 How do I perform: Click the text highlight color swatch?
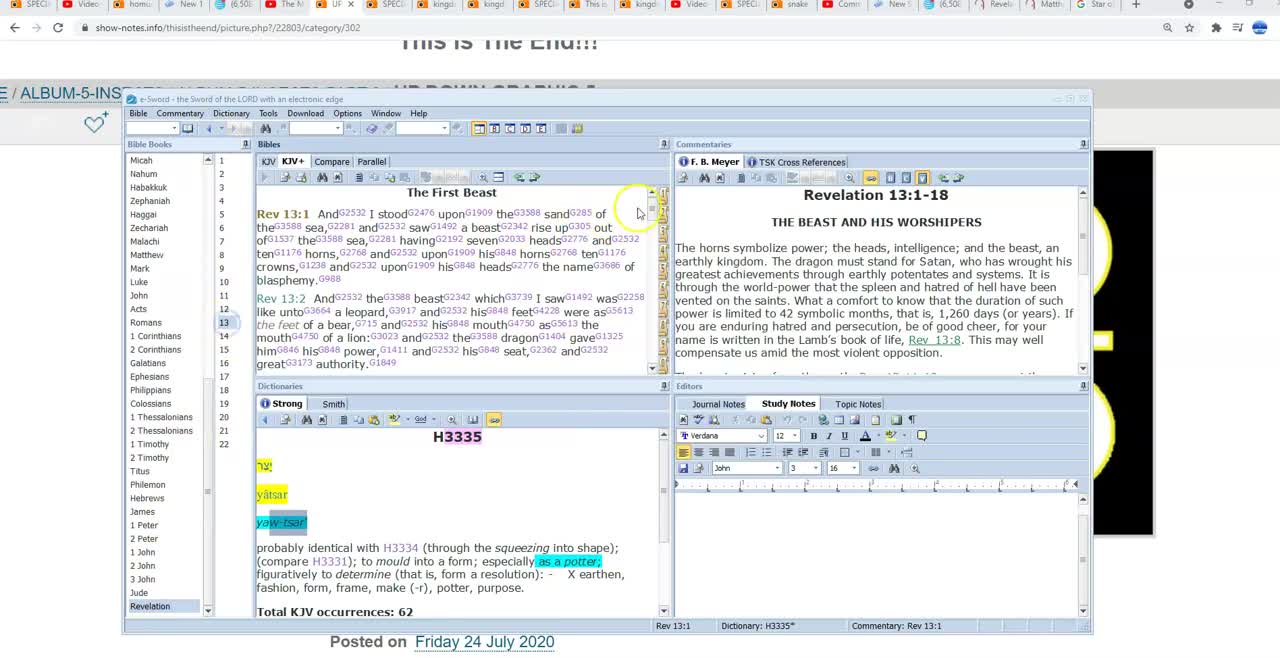pos(890,436)
